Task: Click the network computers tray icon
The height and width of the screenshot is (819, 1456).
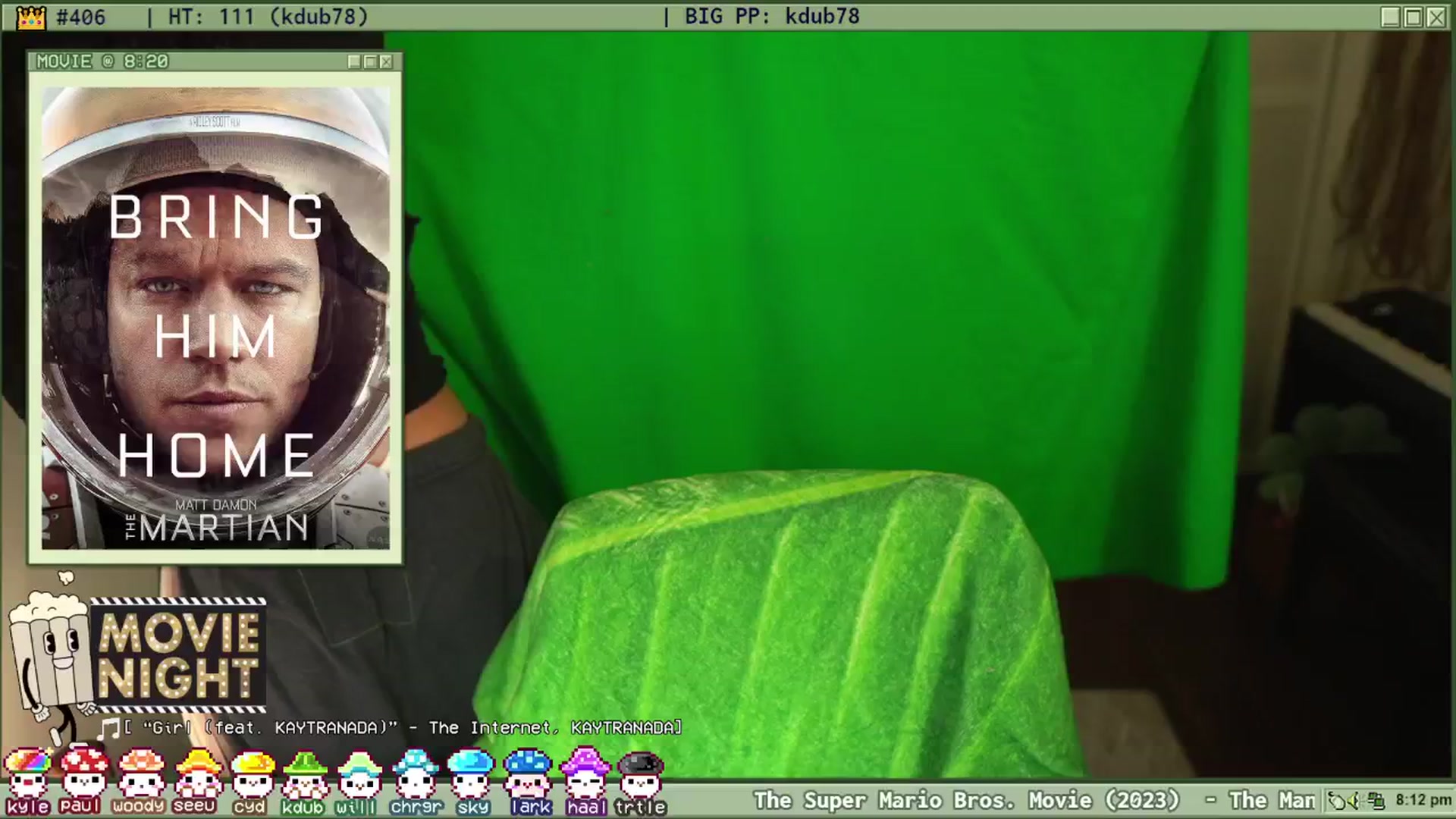Action: tap(1376, 801)
